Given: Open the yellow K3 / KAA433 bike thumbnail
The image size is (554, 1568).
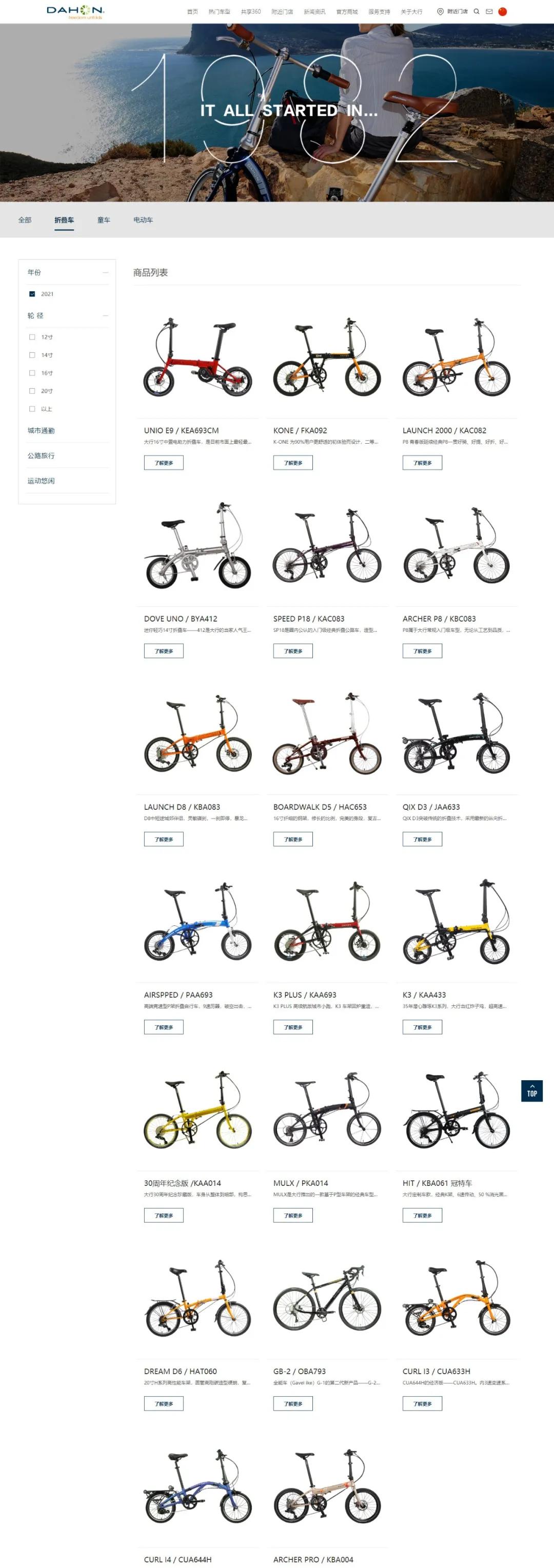Looking at the screenshot, I should pyautogui.click(x=456, y=922).
